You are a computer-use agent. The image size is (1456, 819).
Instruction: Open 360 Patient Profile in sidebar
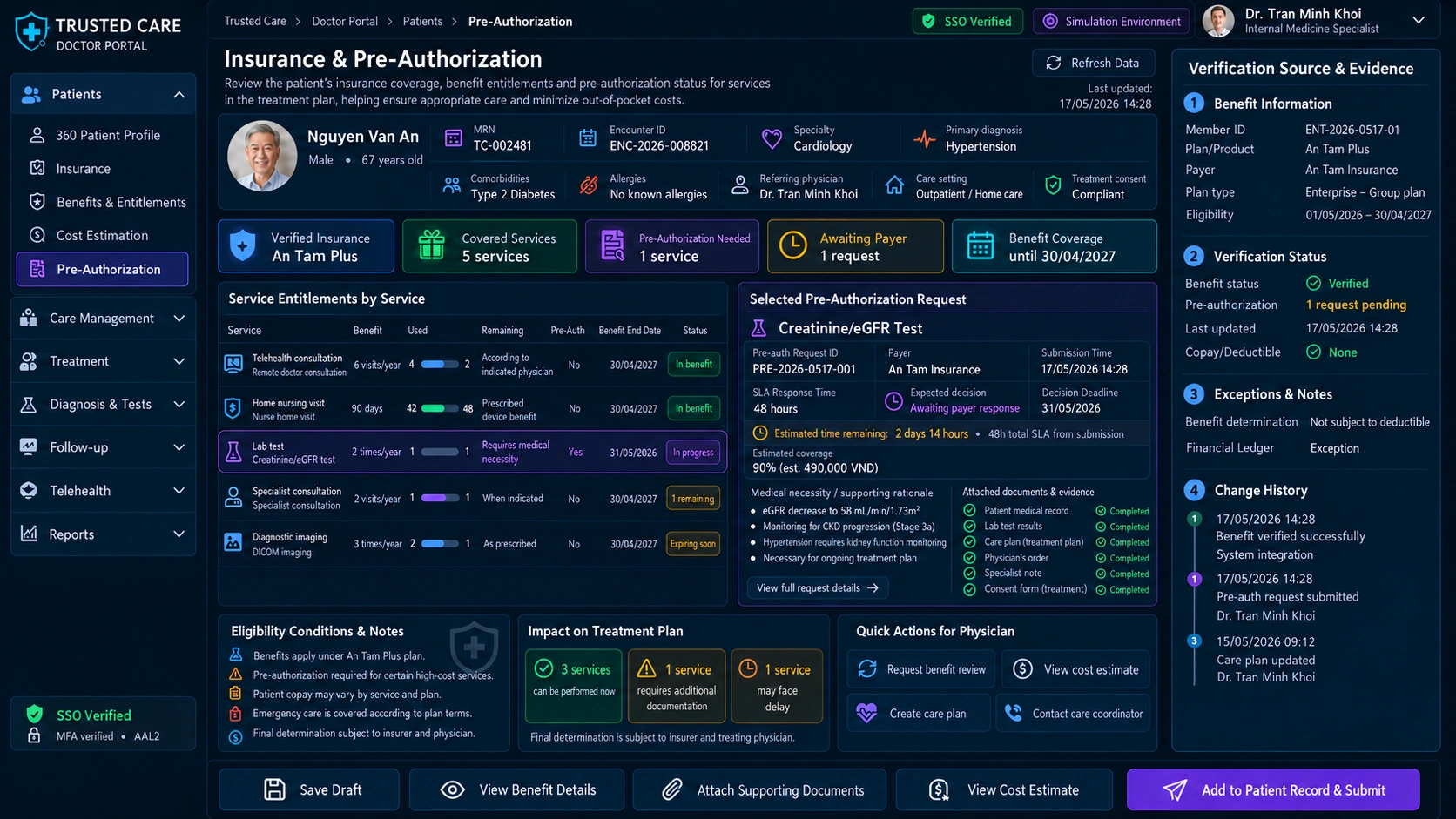[103, 135]
